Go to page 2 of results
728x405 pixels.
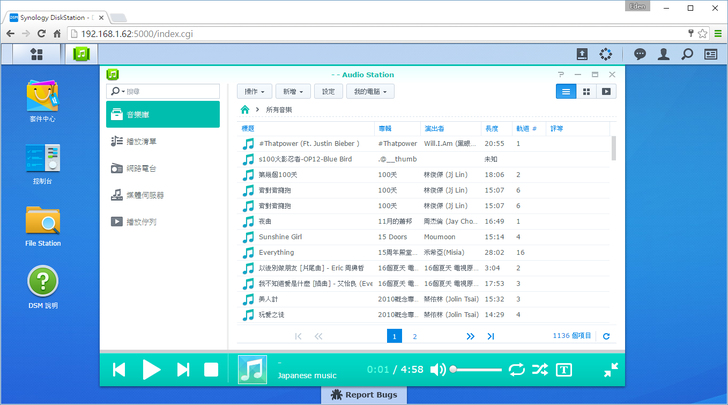415,337
